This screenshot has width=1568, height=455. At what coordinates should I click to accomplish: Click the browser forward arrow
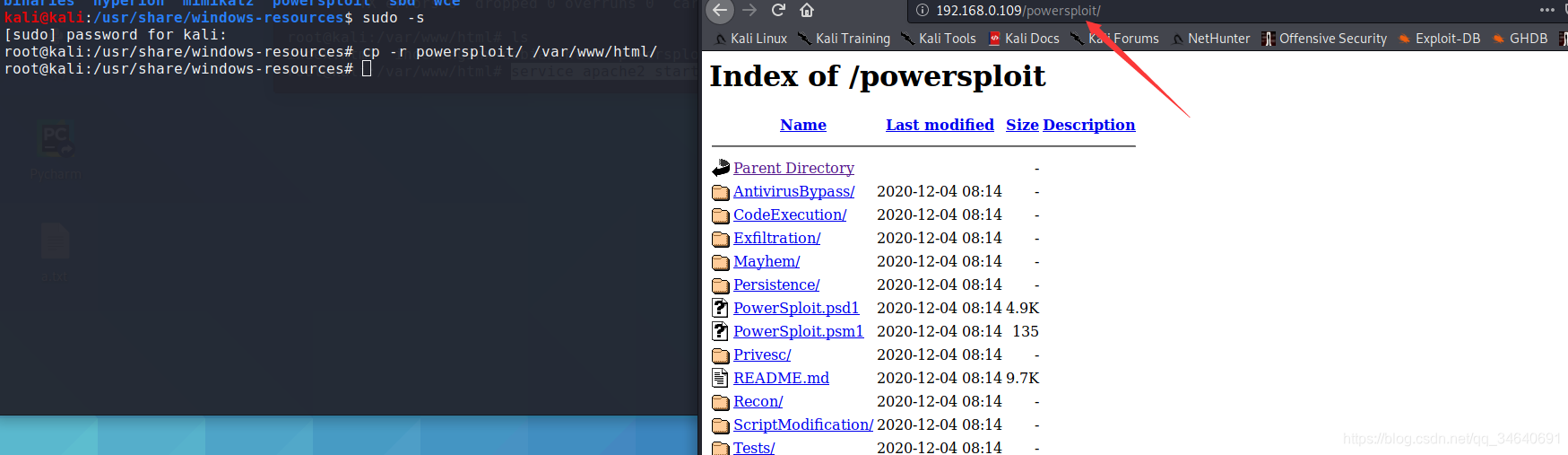(x=749, y=11)
